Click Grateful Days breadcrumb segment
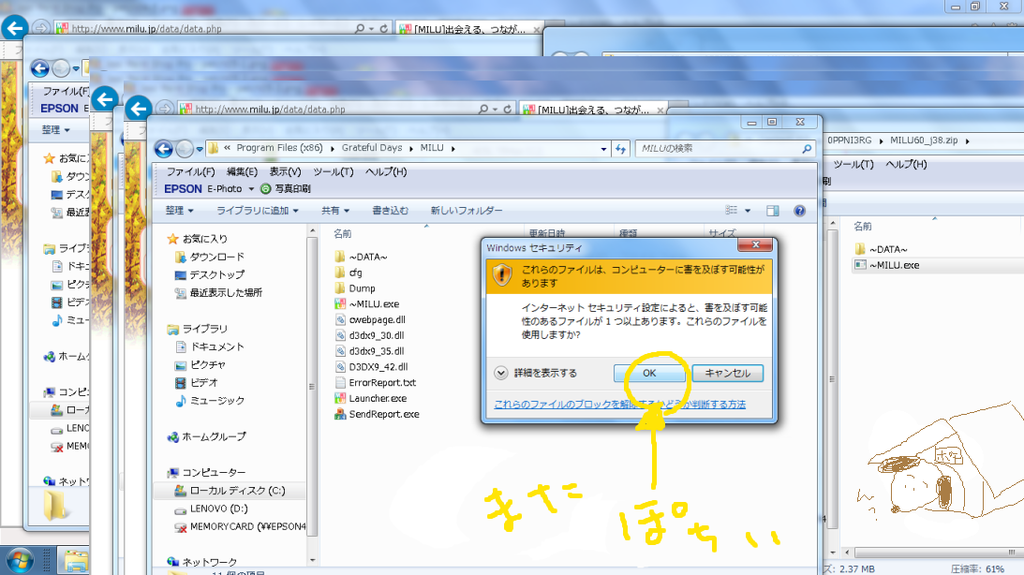The width and height of the screenshot is (1024, 575). [372, 148]
